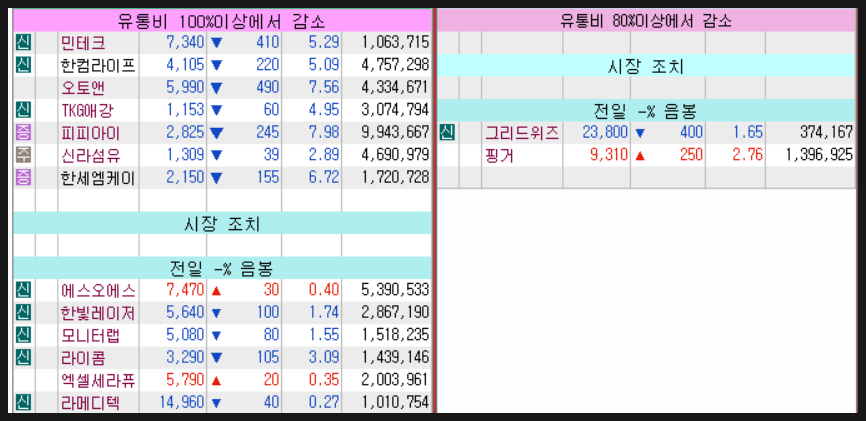Click the 증 badge beside 한세엠케이

pos(24,177)
